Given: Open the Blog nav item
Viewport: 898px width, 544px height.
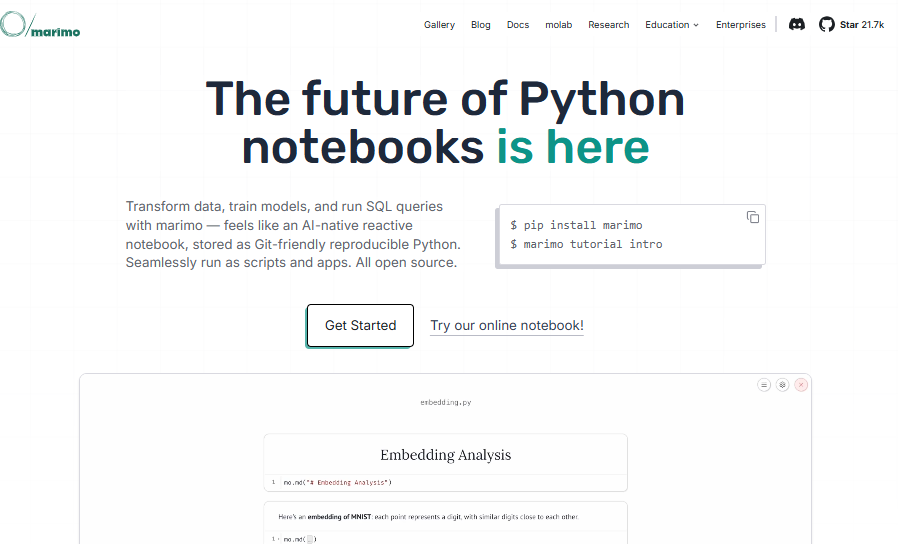Looking at the screenshot, I should pos(480,25).
